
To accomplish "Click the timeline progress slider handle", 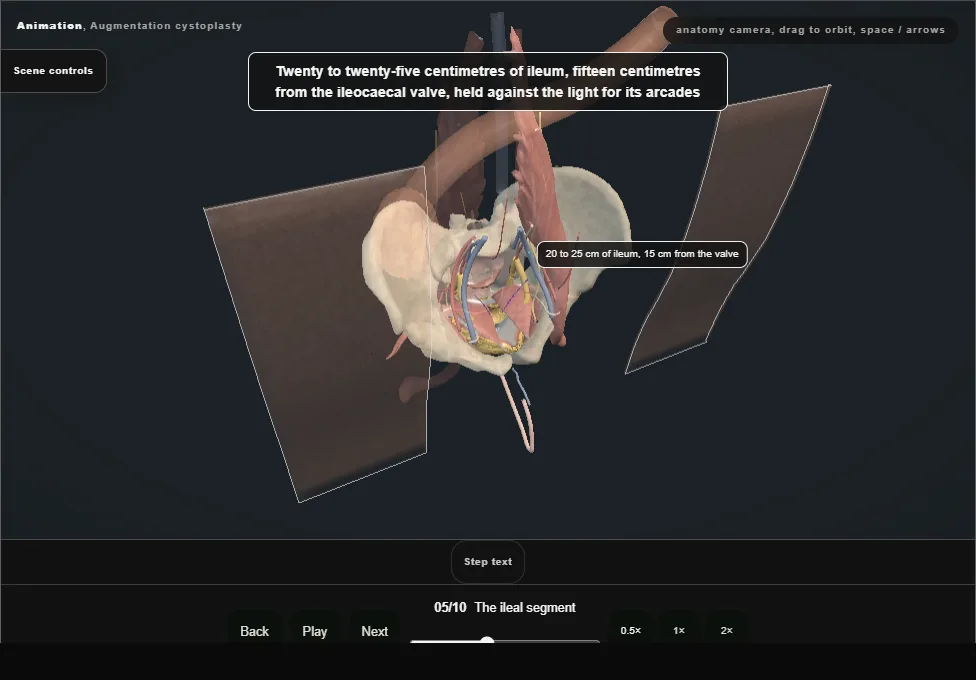I will click(x=487, y=641).
